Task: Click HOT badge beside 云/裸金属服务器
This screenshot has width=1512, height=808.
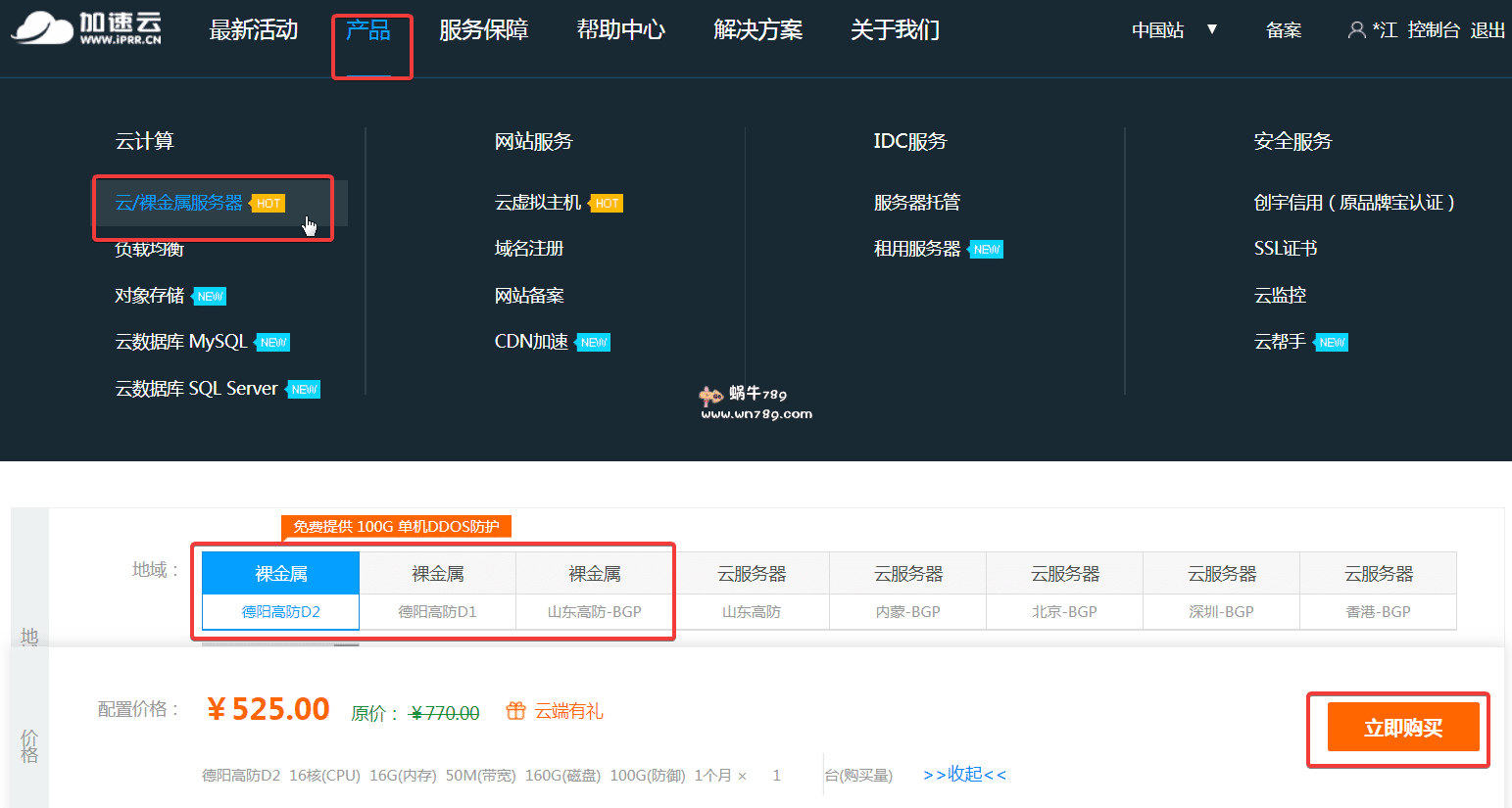Action: click(x=268, y=204)
